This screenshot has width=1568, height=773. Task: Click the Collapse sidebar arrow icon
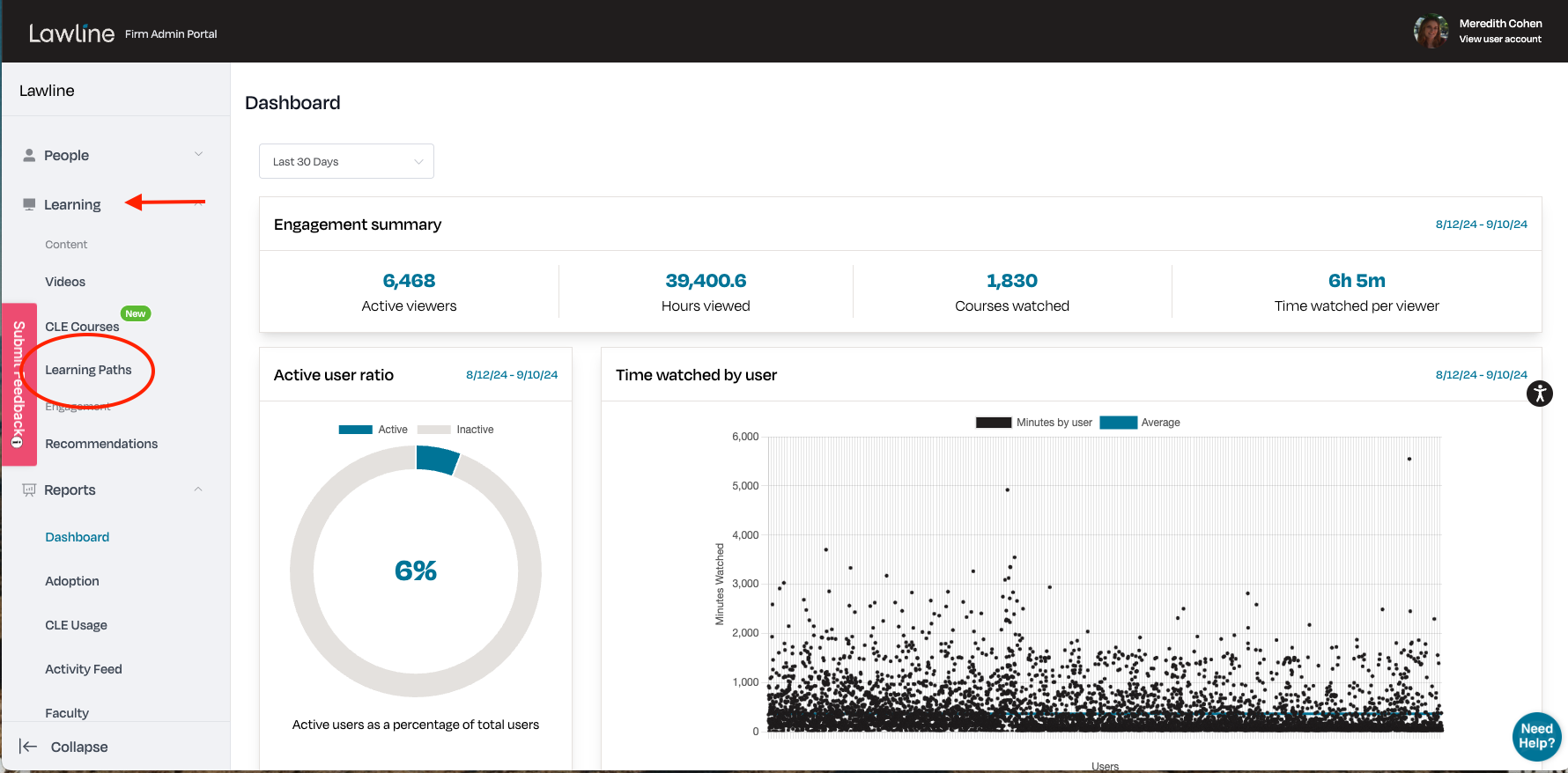tap(28, 747)
